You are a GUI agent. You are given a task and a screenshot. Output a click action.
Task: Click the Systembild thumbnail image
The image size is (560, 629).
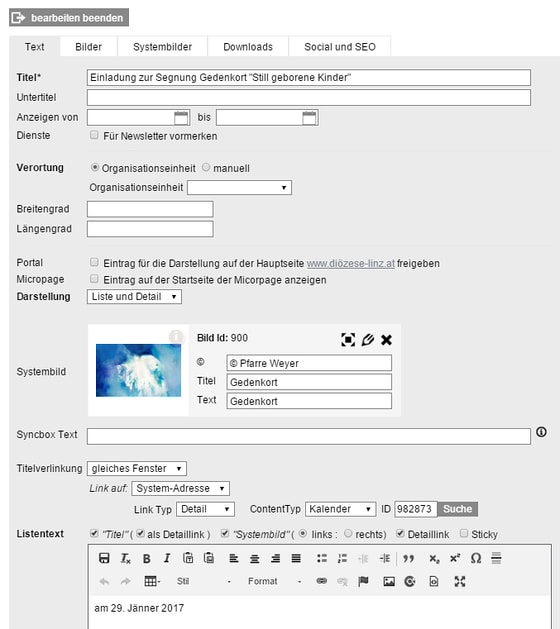tap(138, 370)
